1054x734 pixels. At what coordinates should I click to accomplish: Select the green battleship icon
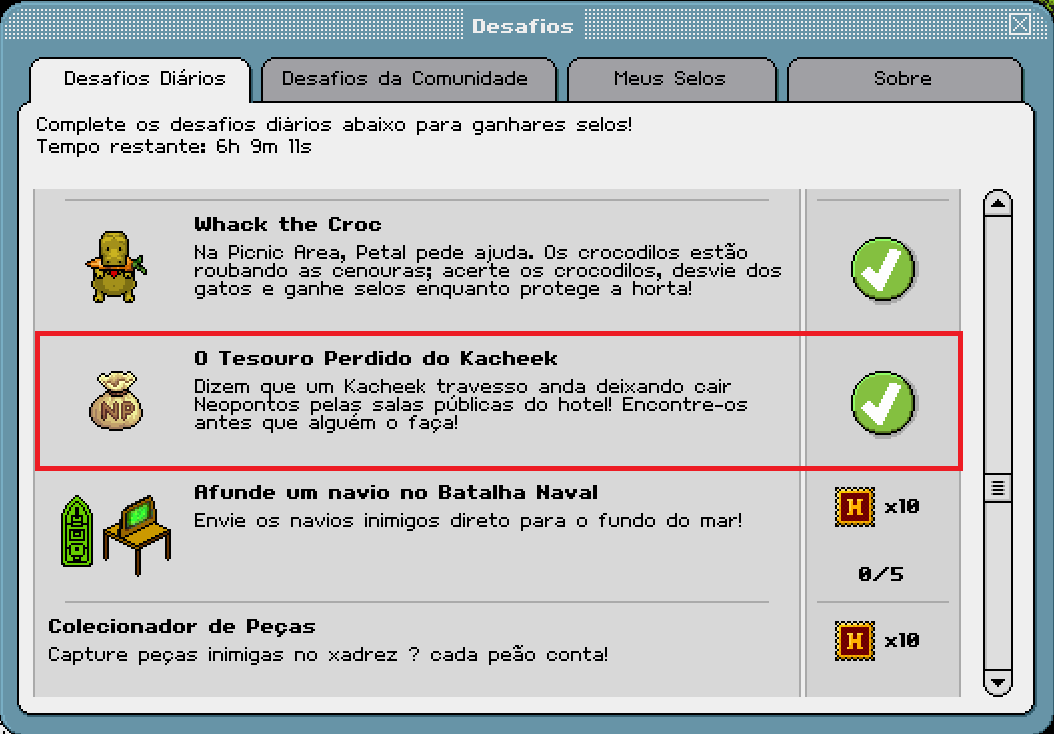(77, 531)
